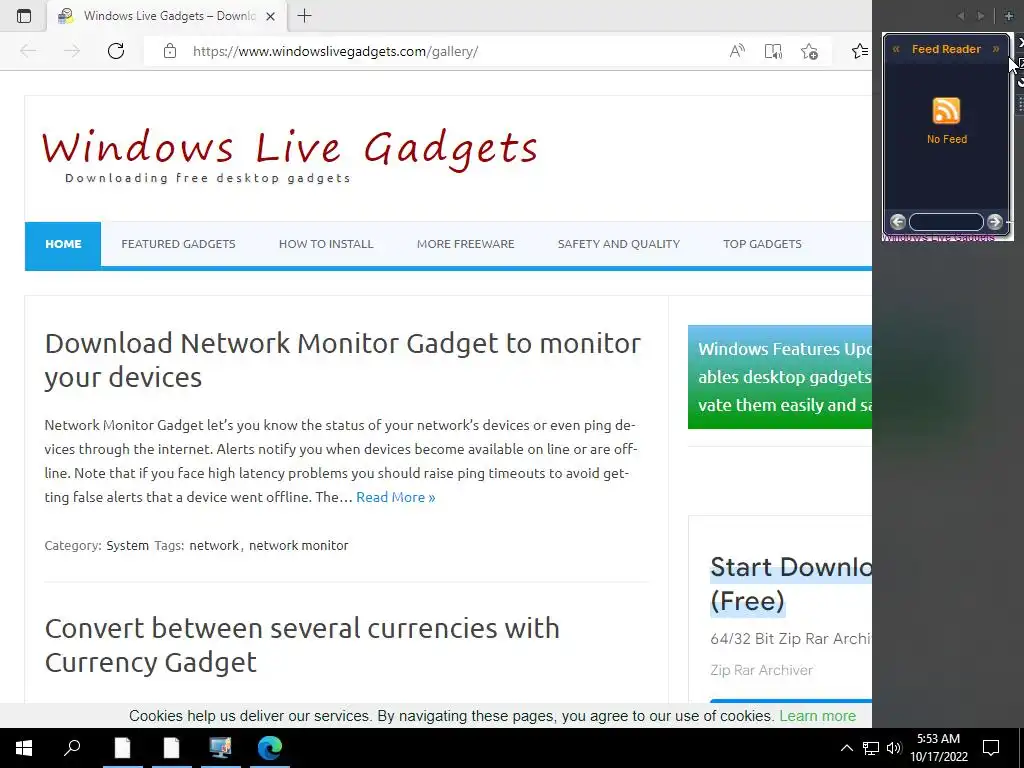This screenshot has width=1024, height=768.
Task: Open first document taskbar icon
Action: click(122, 748)
